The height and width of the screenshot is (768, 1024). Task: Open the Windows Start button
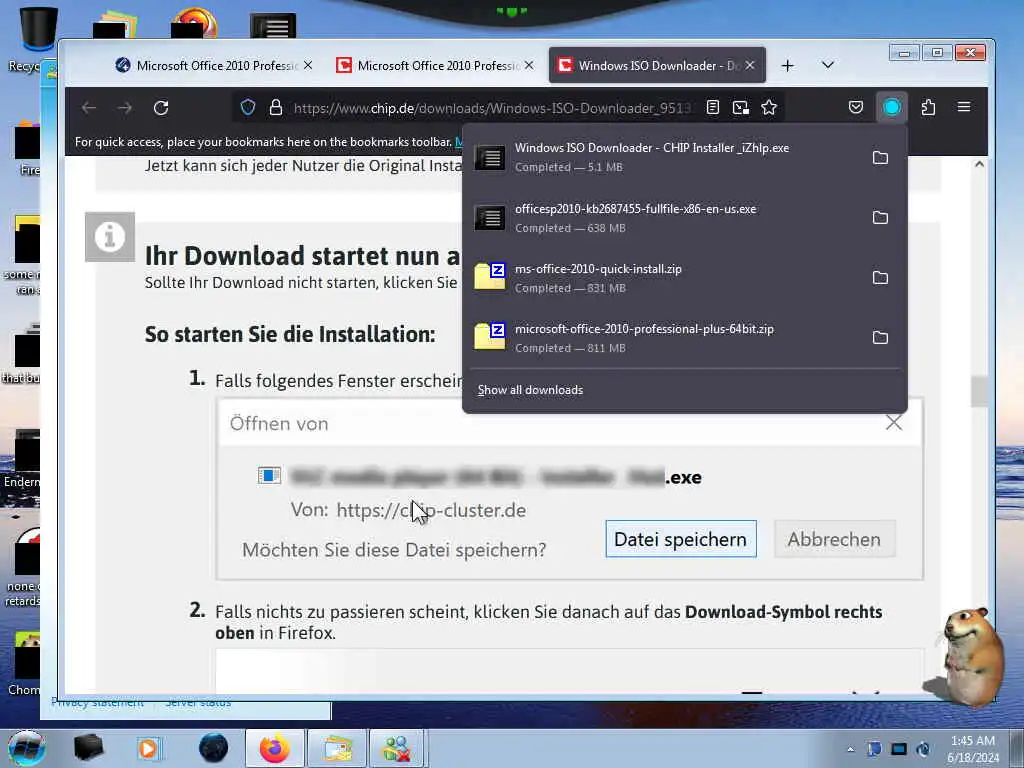pos(27,748)
